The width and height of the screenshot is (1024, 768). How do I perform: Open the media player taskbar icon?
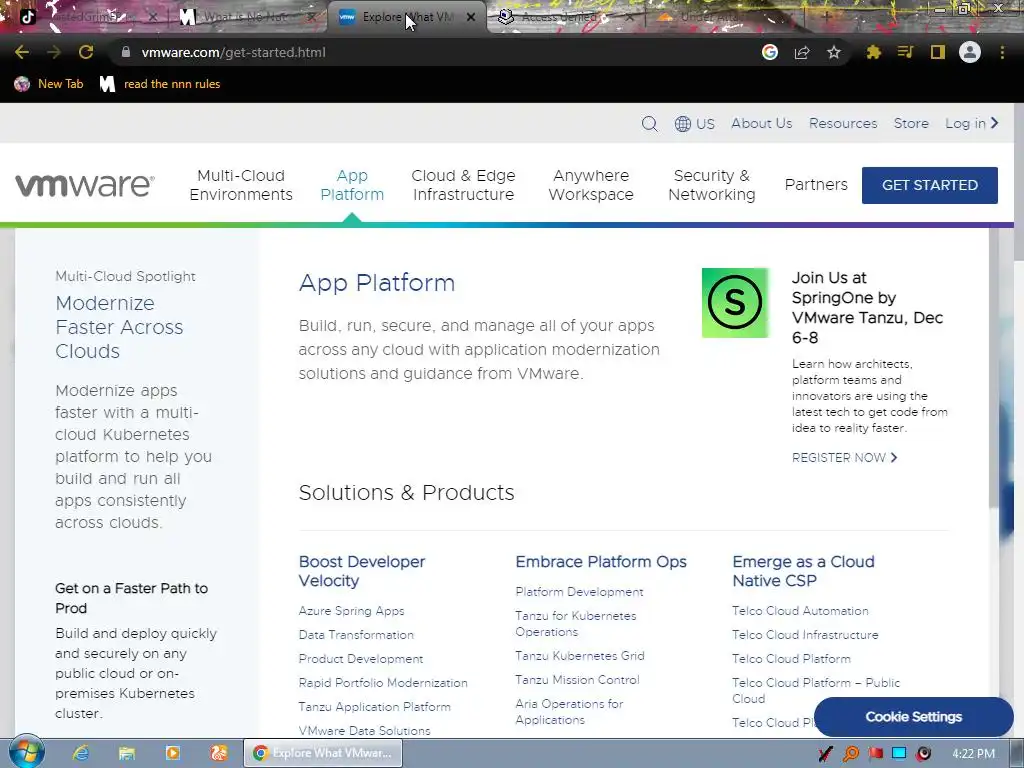point(173,753)
